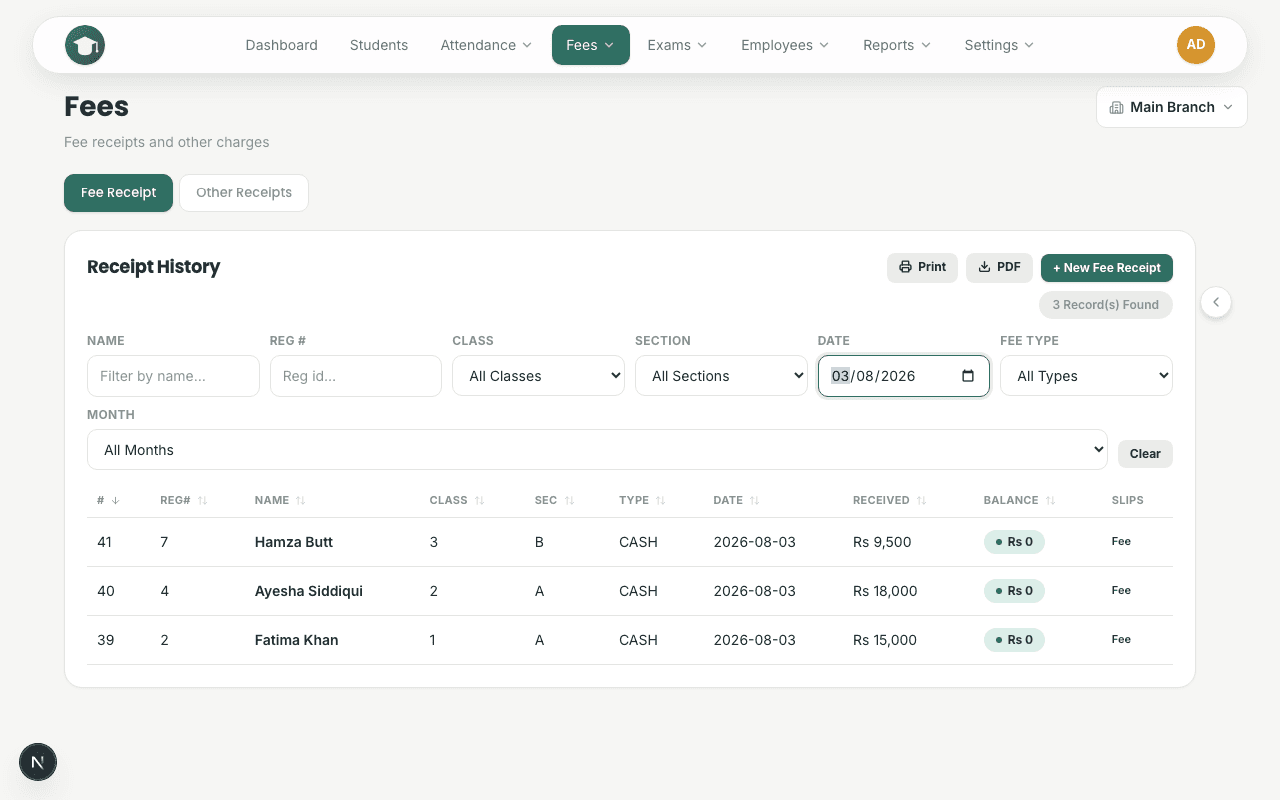Go to Students in navigation
This screenshot has height=800, width=1280.
(x=379, y=45)
